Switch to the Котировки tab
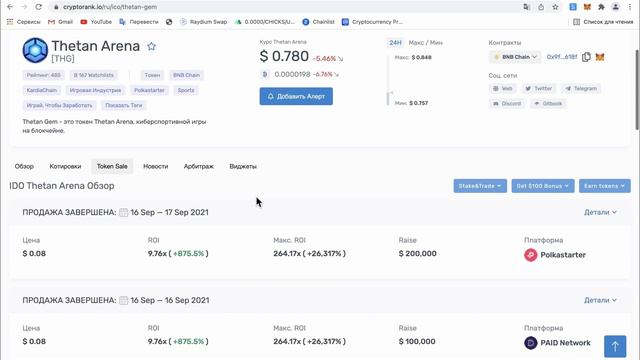 coord(65,167)
